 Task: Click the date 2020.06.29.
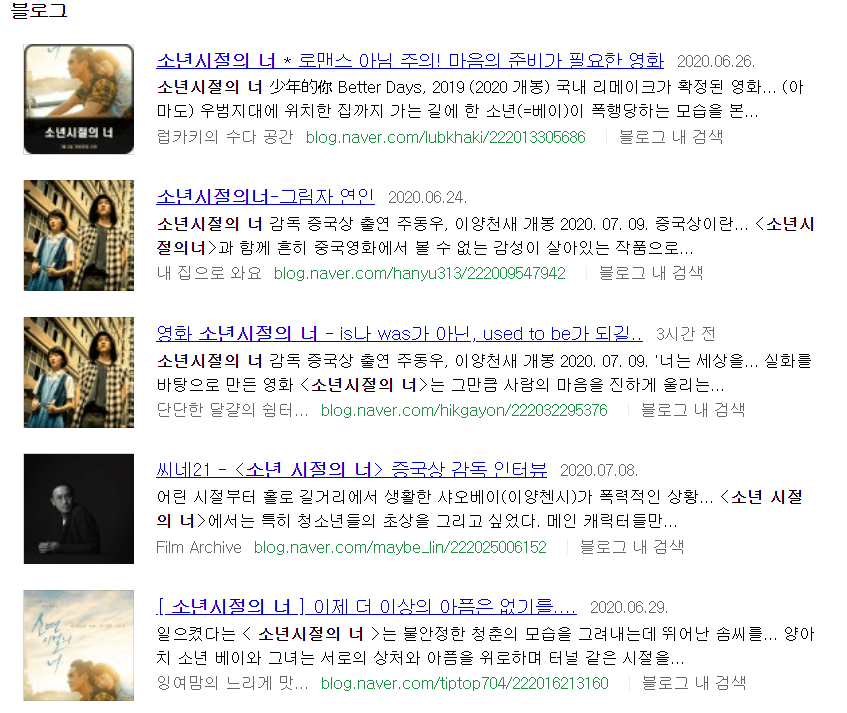tap(629, 607)
